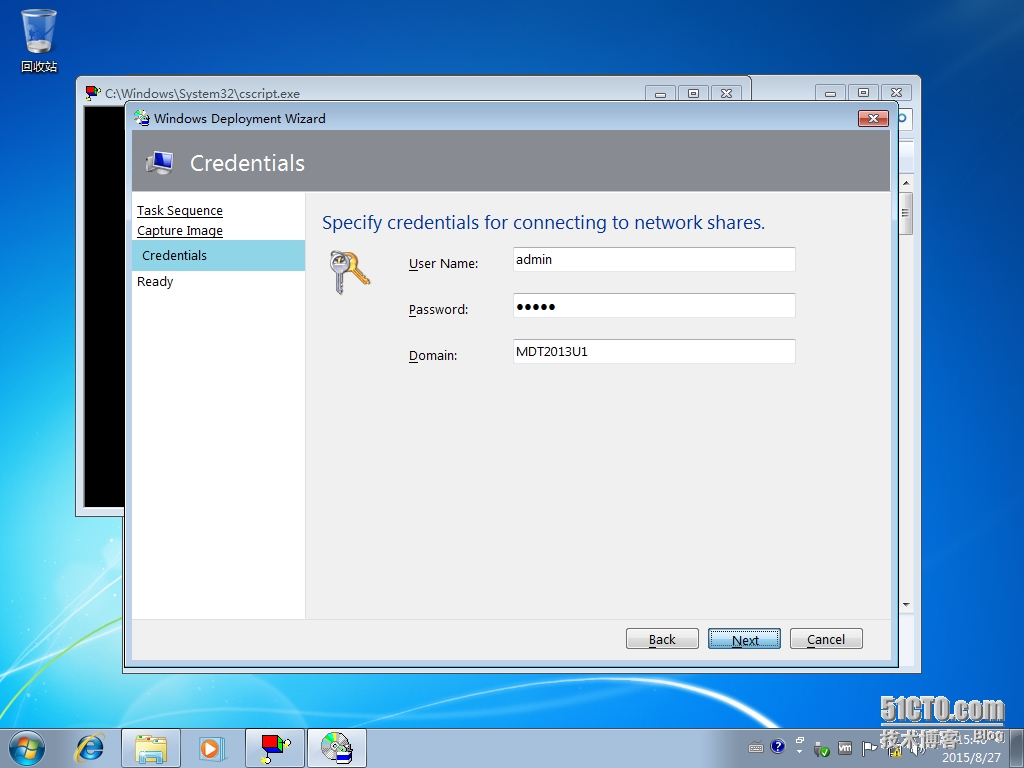Click the User Name label

click(x=443, y=263)
